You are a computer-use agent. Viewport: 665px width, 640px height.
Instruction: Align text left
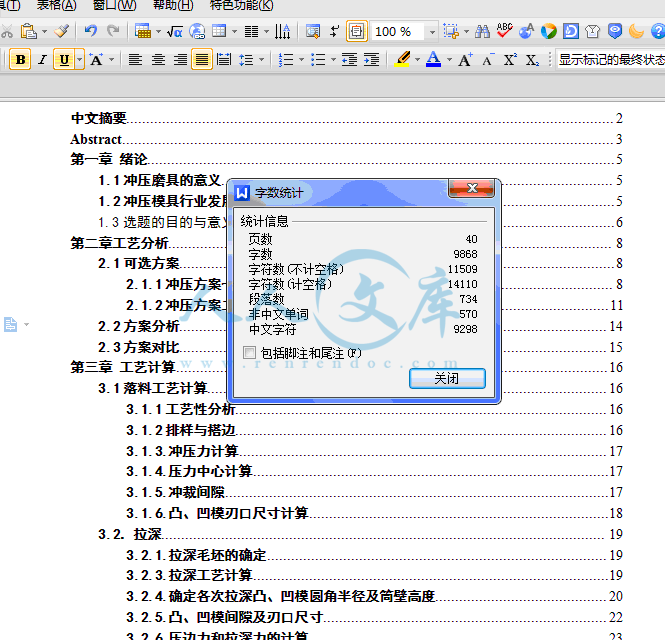[135, 60]
